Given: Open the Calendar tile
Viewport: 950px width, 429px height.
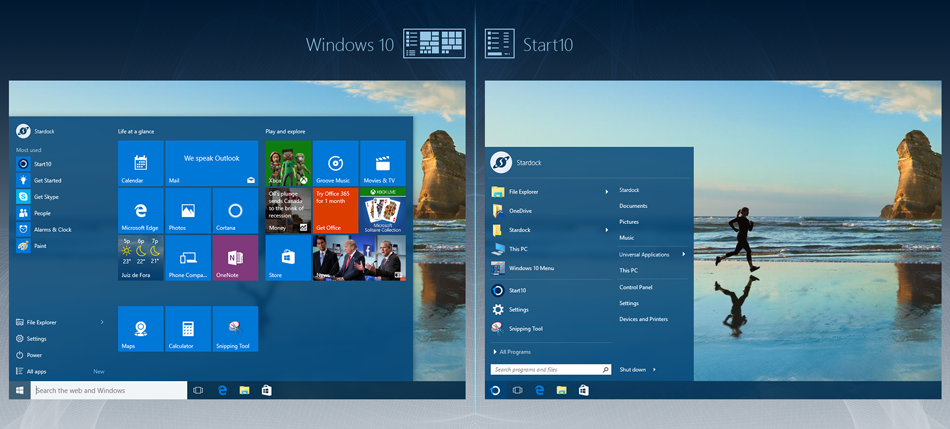Looking at the screenshot, I should (140, 163).
